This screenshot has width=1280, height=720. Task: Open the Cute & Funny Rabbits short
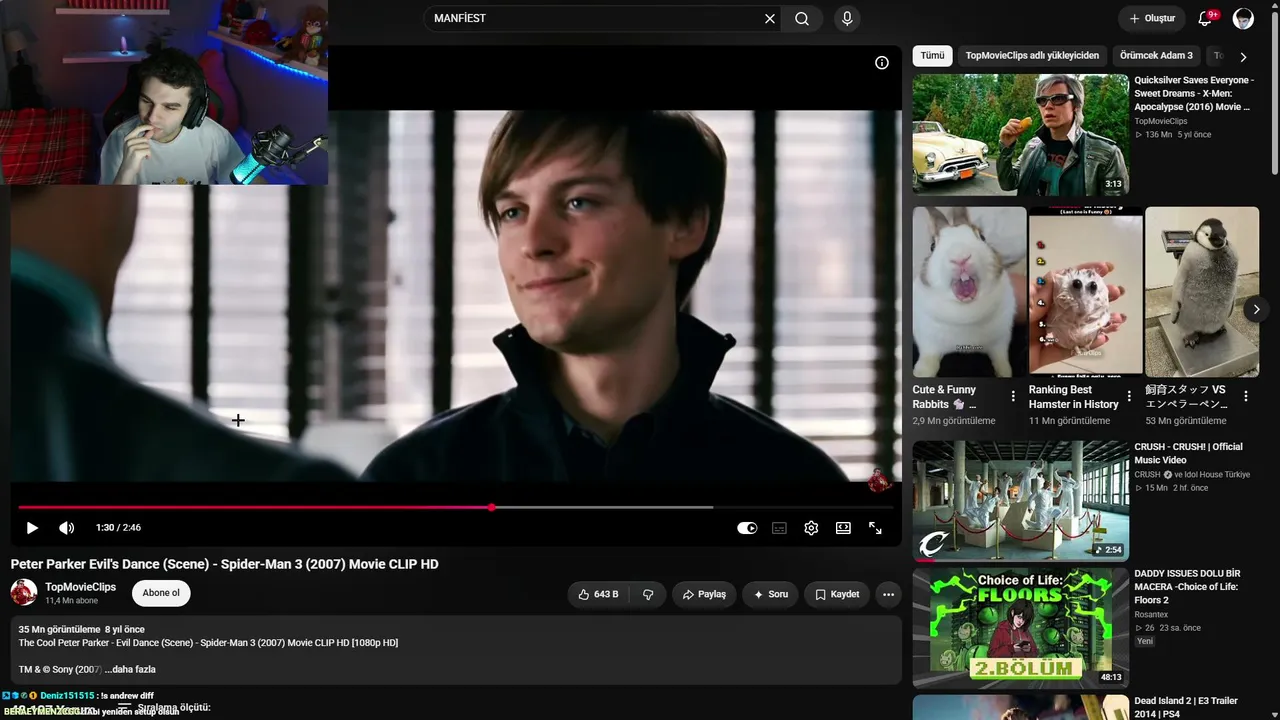pos(969,292)
